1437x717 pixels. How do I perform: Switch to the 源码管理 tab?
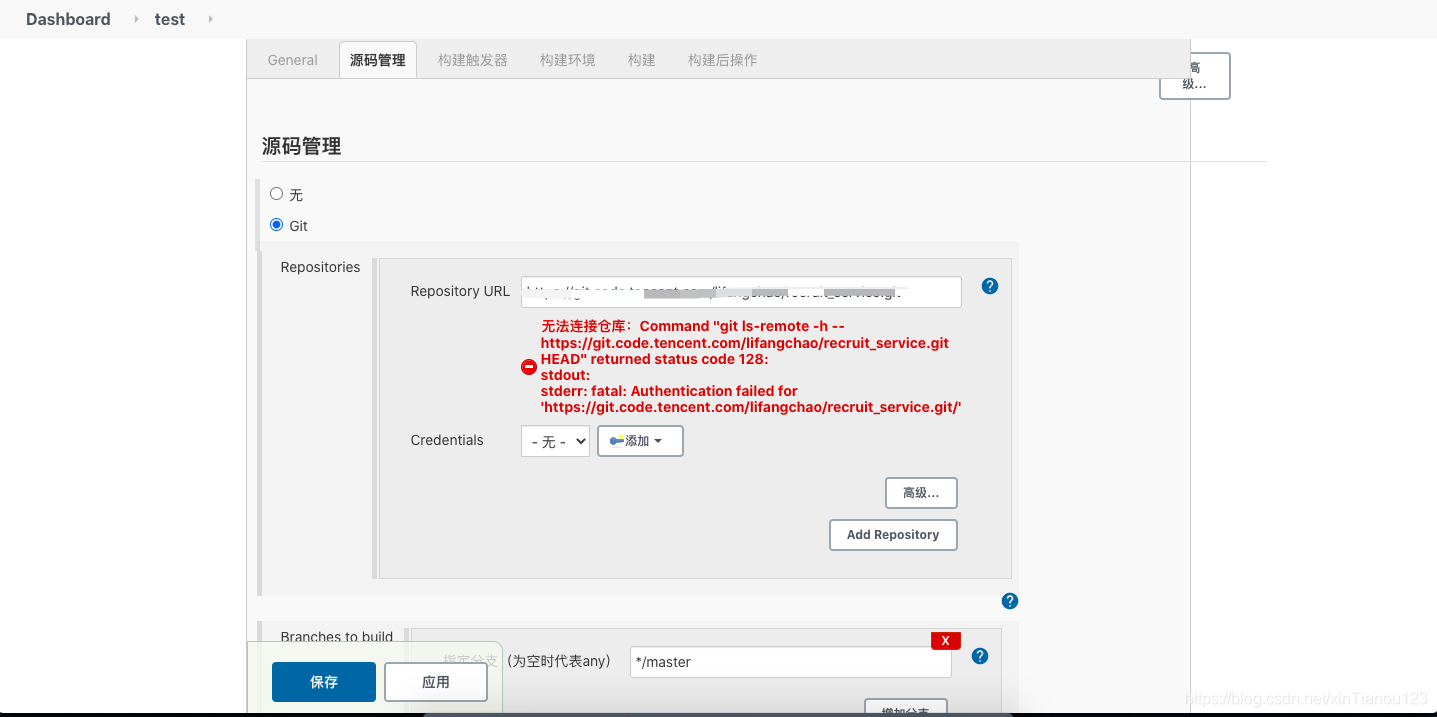click(378, 60)
